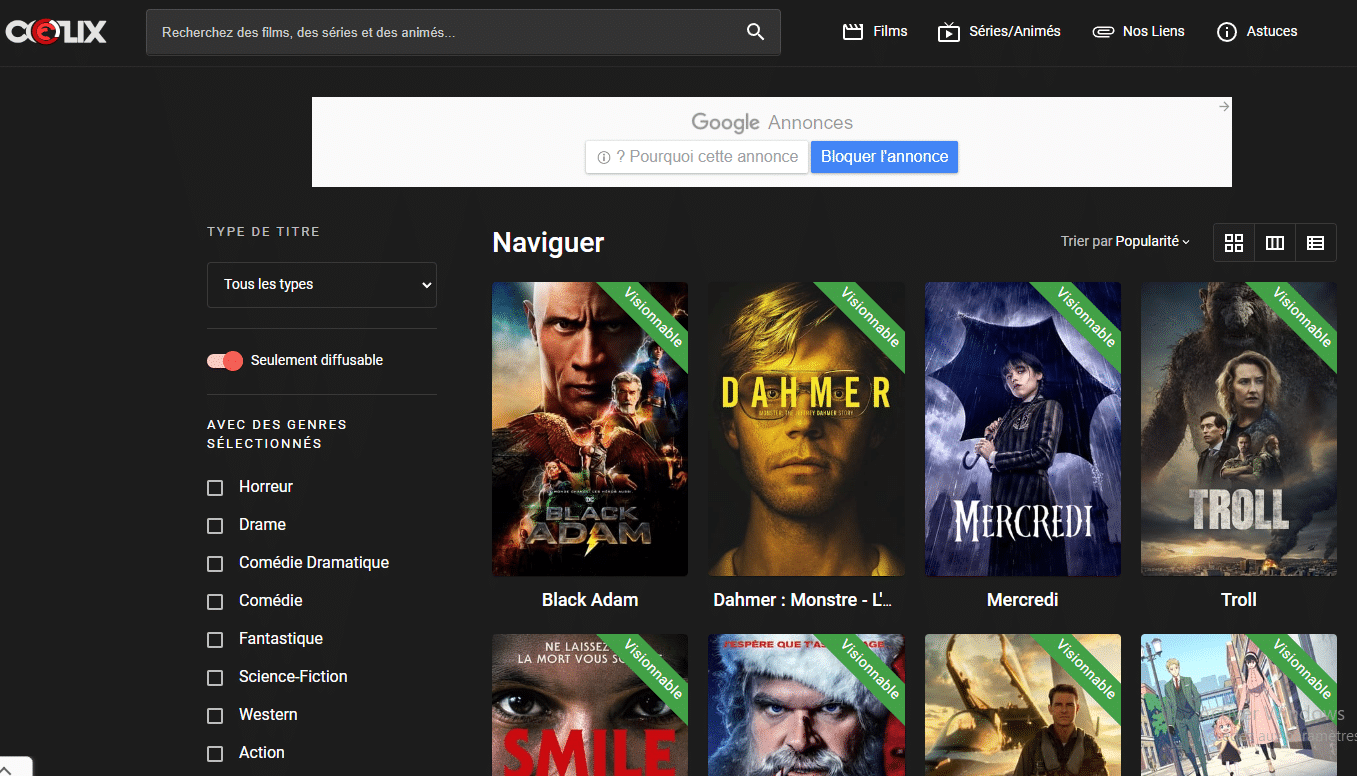Enable the Horreur genre checkbox

(x=215, y=487)
